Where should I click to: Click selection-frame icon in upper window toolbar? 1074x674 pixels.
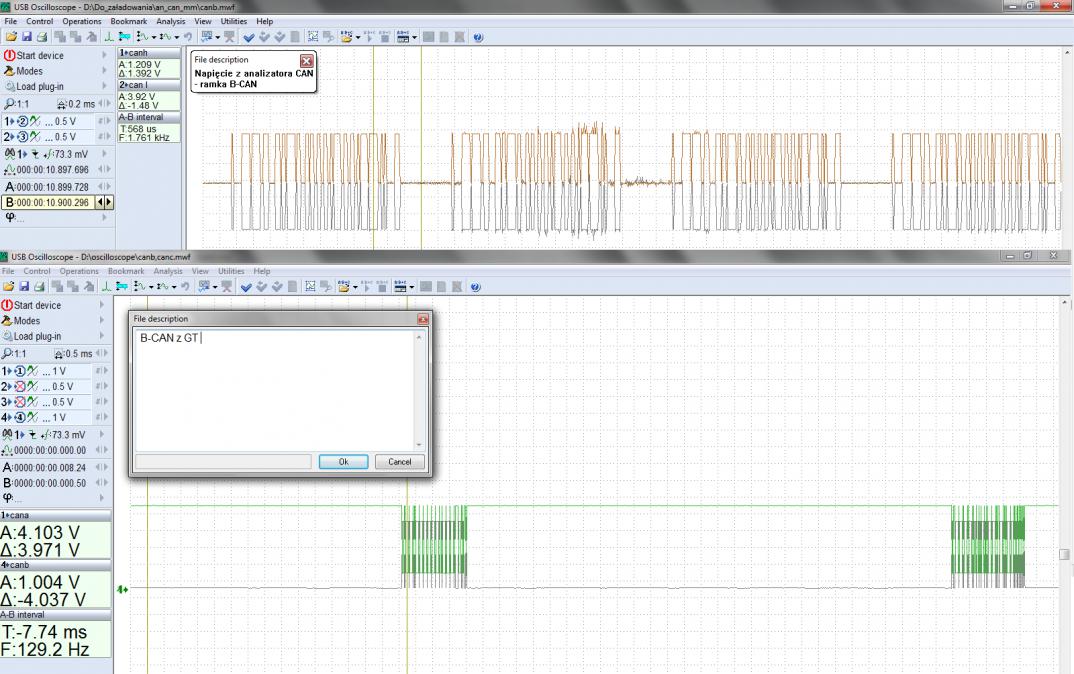click(x=313, y=37)
